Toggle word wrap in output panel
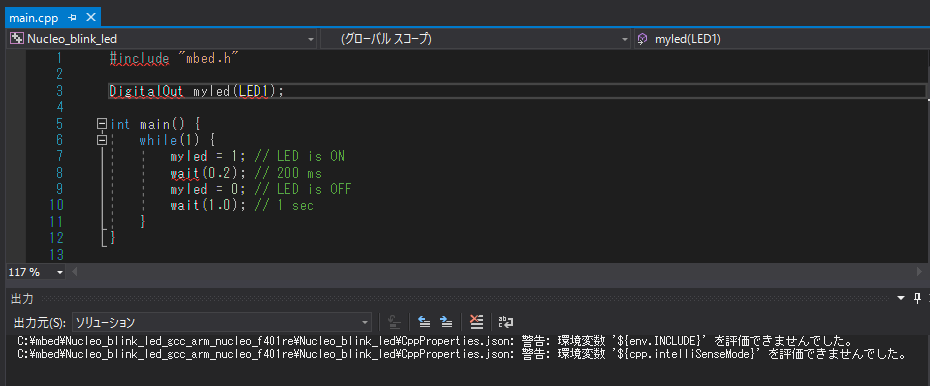This screenshot has width=930, height=386. tap(506, 322)
